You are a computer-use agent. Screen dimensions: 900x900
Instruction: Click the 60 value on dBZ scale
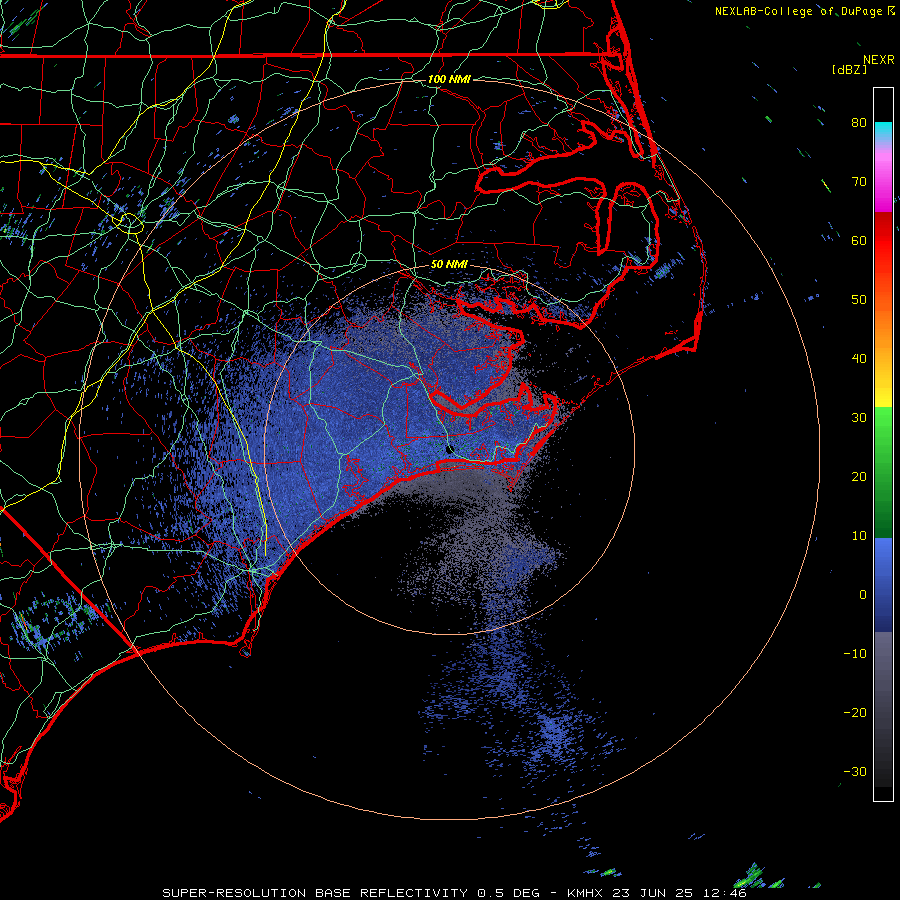coord(859,241)
